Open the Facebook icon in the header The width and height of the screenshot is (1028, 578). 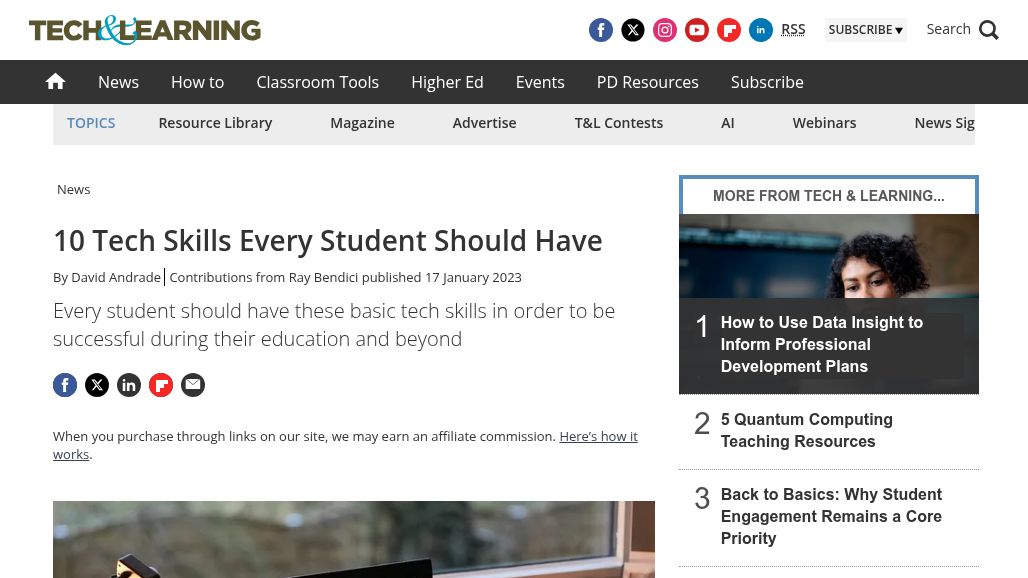(x=601, y=30)
